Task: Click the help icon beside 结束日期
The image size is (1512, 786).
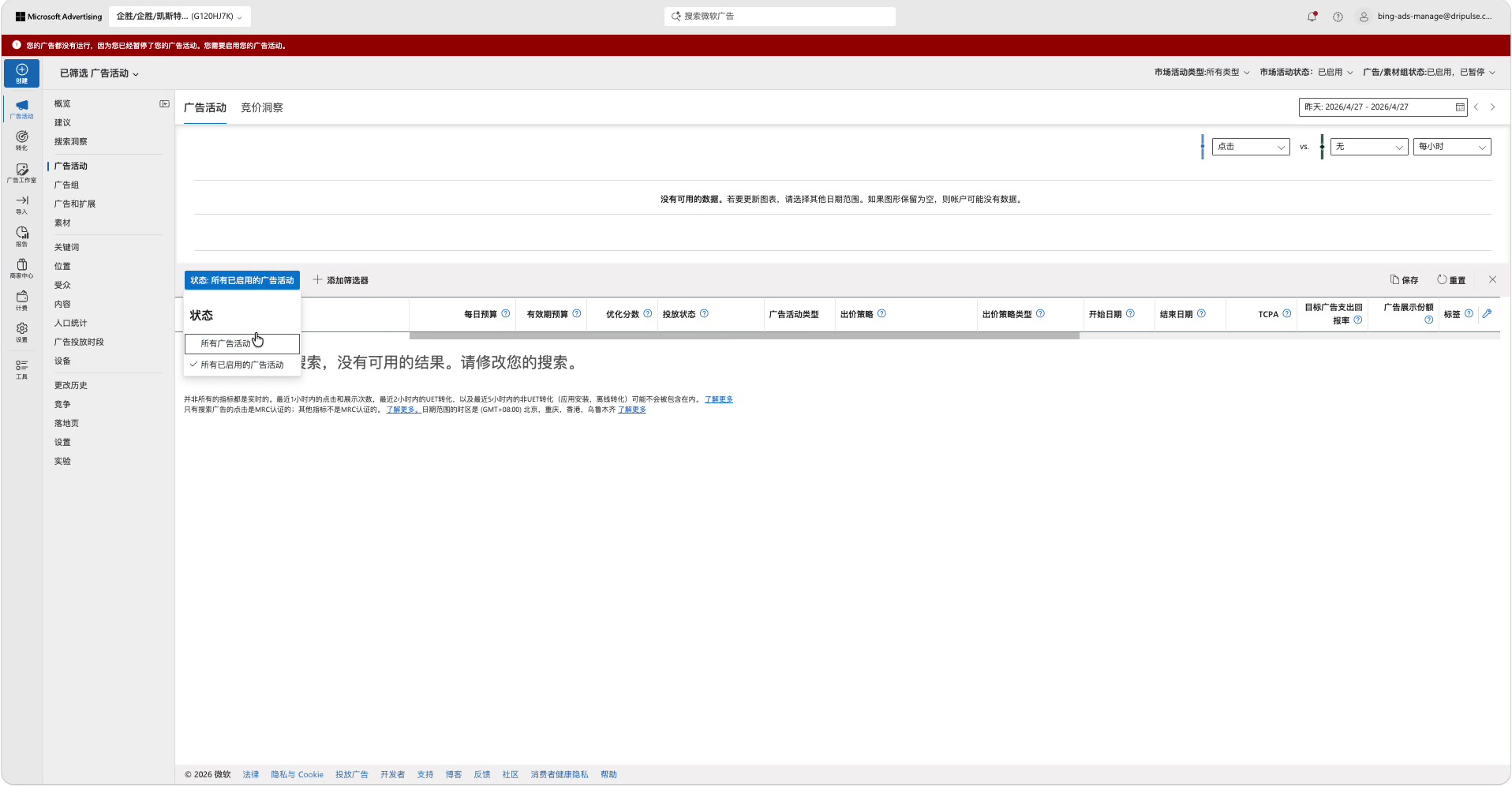Action: [x=1201, y=313]
